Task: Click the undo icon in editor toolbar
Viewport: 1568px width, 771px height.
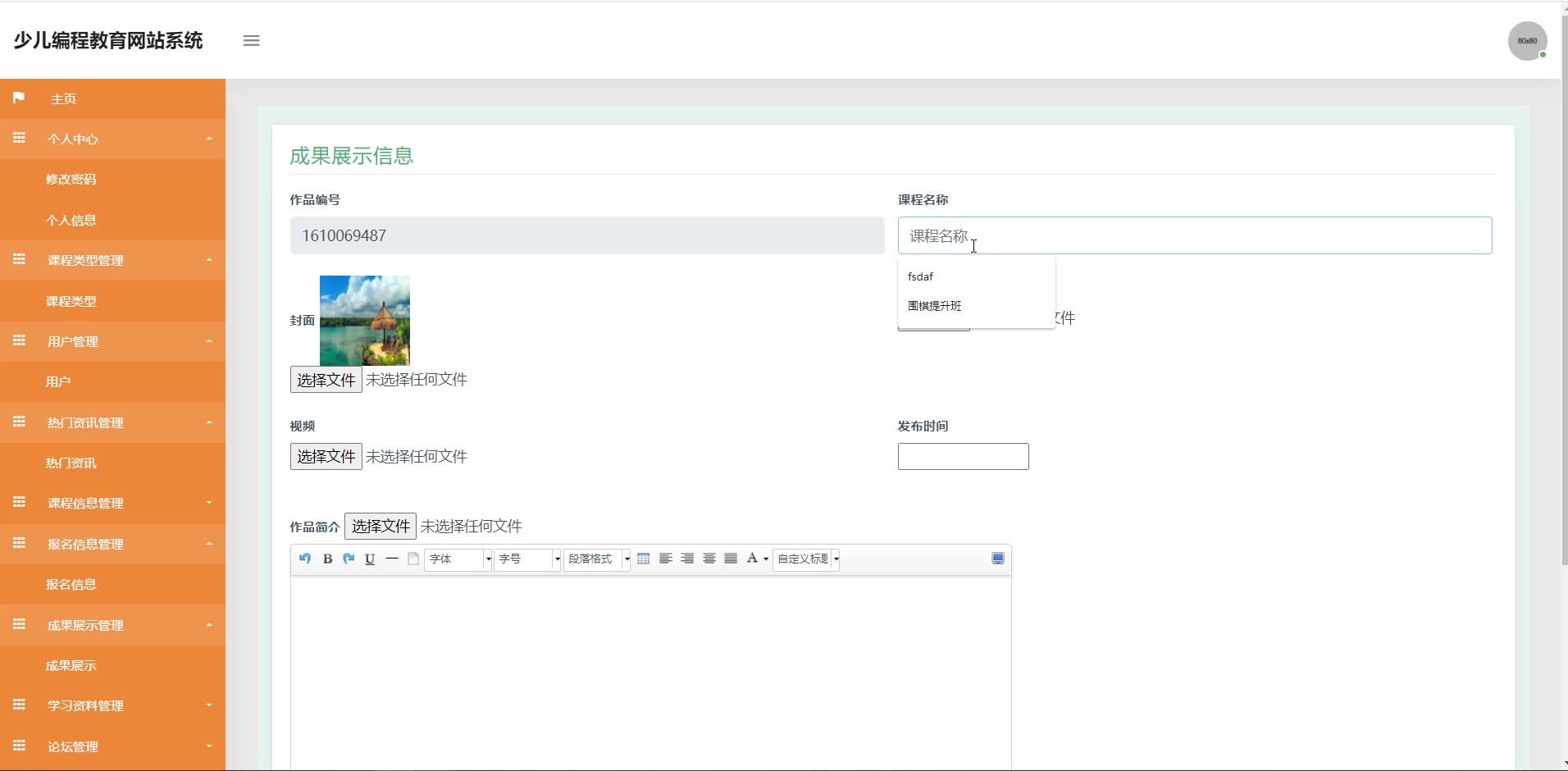Action: coord(305,559)
